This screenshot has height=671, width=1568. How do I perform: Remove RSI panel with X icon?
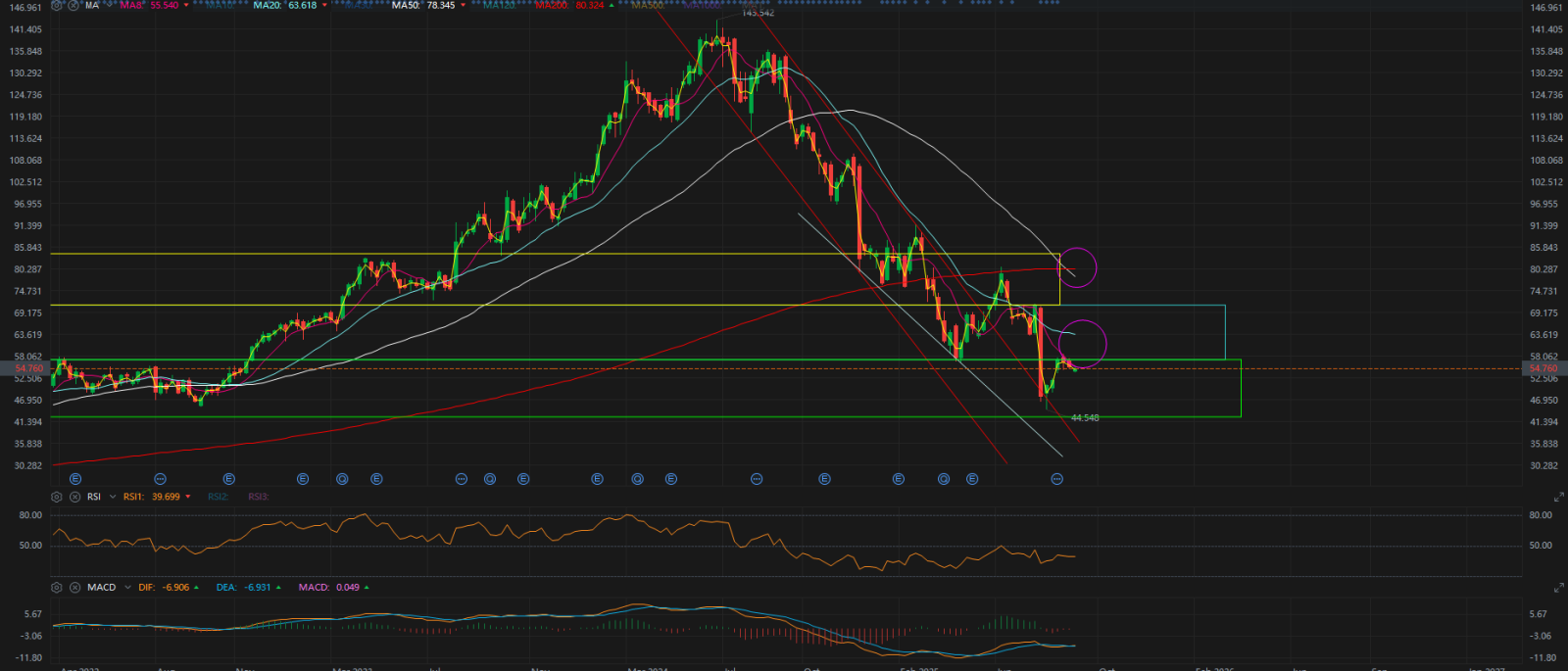click(x=74, y=497)
